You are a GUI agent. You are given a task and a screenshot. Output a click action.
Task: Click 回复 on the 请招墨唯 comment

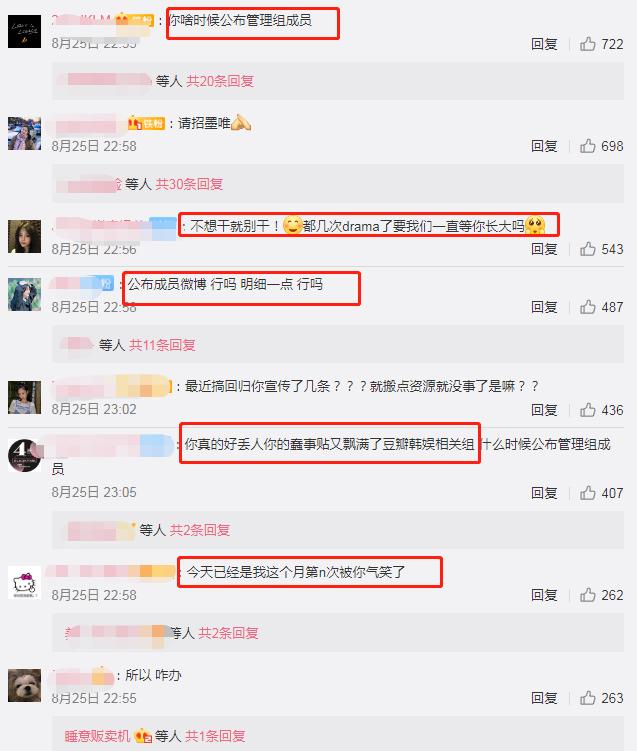point(544,146)
